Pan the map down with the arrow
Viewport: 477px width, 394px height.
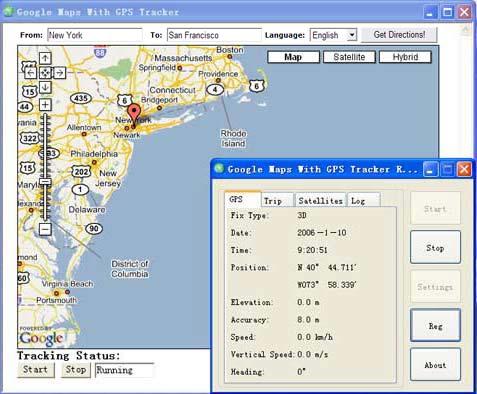point(45,87)
